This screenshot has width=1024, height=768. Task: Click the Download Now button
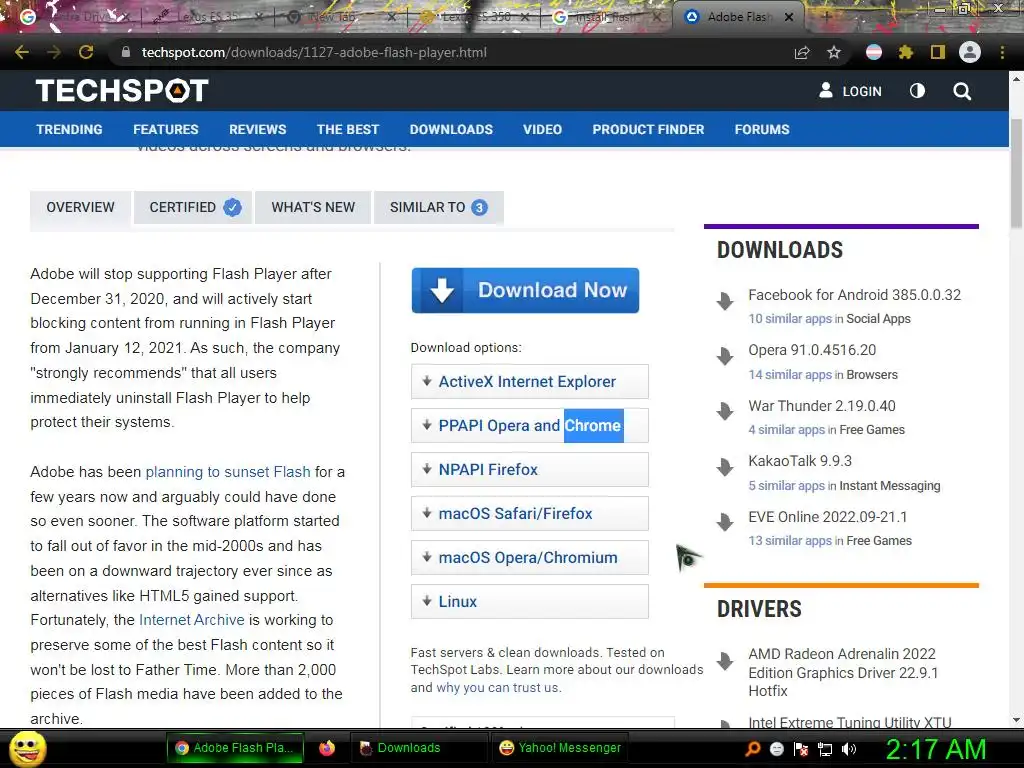525,290
